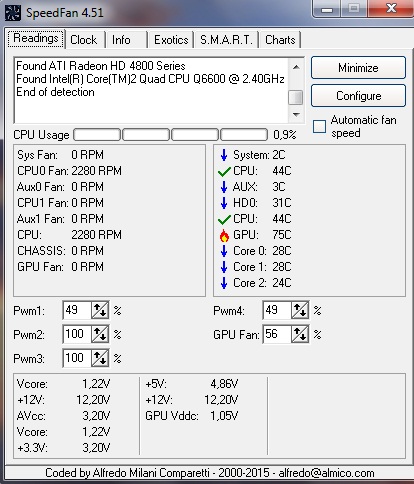Click inside the Pwm3 value field
414x484 pixels.
point(77,358)
